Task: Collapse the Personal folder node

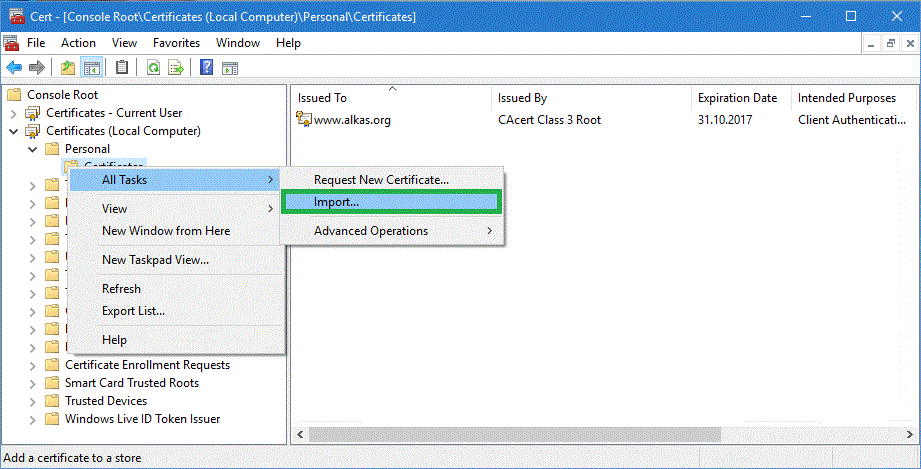Action: click(32, 149)
